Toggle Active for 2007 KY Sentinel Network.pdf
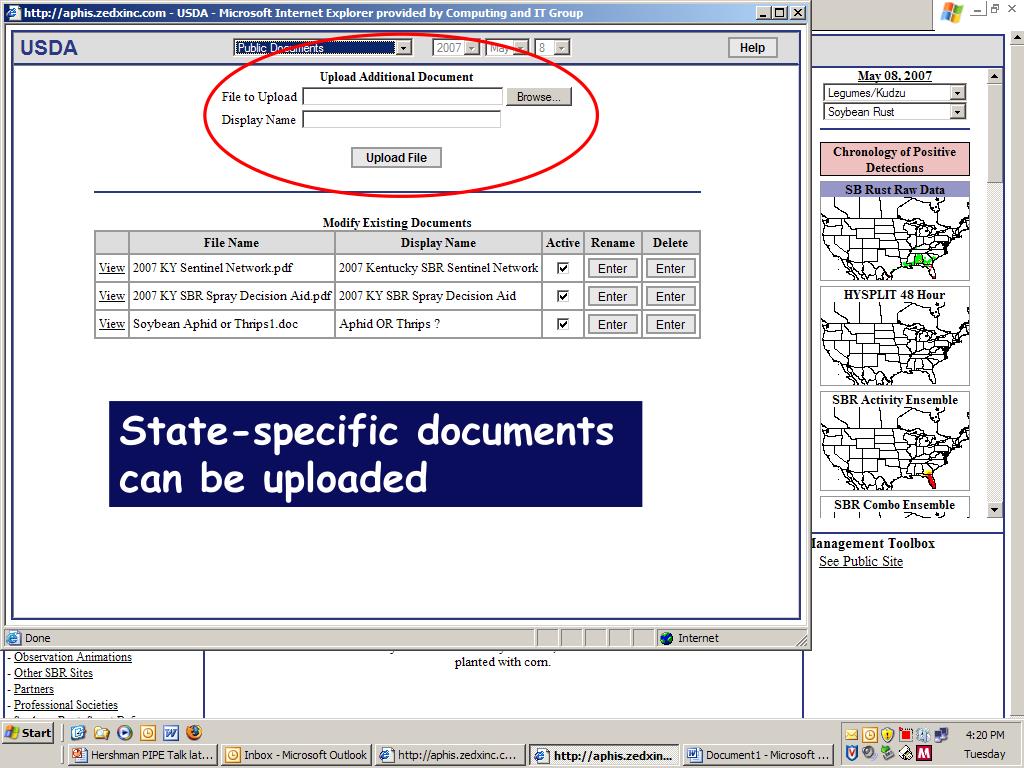This screenshot has height=768, width=1024. 562,268
